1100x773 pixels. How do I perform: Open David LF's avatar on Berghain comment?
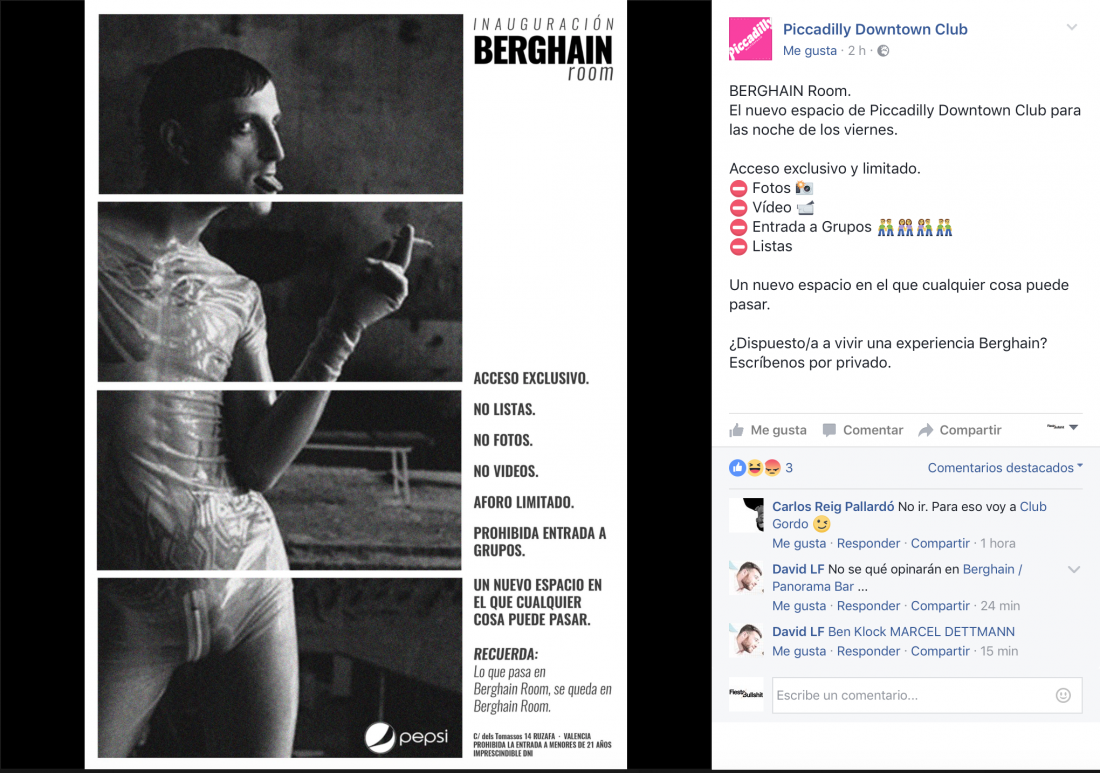click(746, 578)
